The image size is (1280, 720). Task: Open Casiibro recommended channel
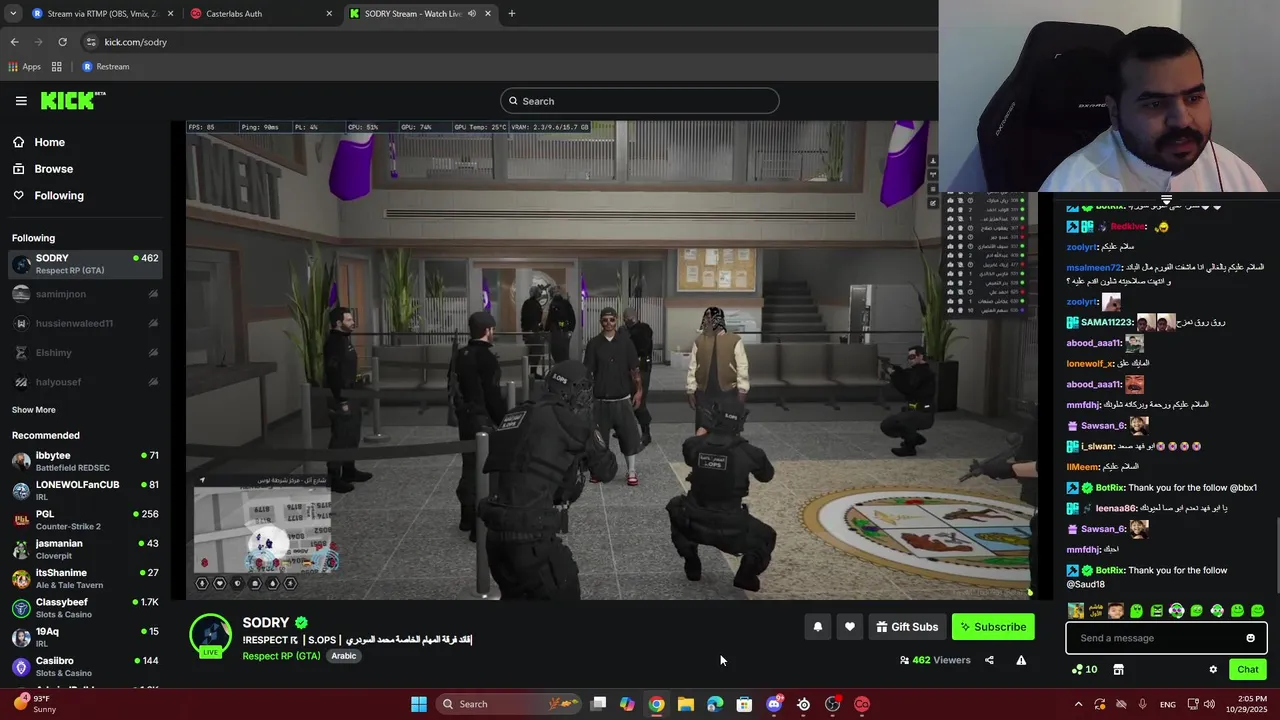coord(85,666)
